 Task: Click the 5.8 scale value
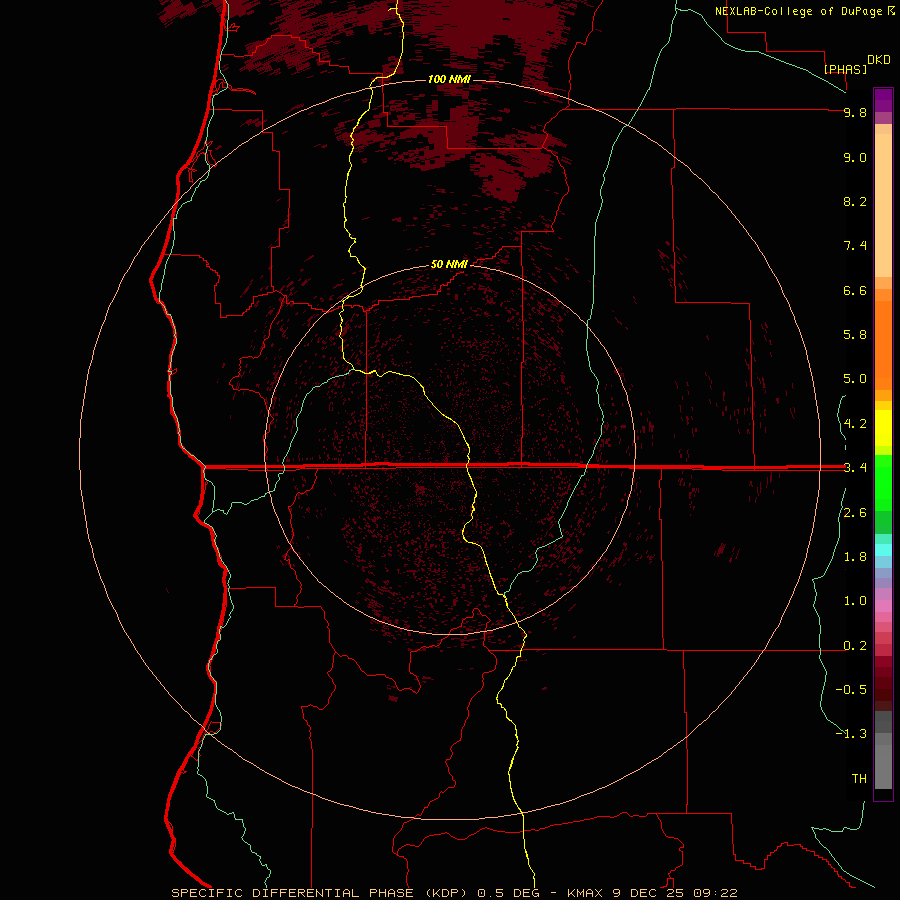tap(855, 335)
